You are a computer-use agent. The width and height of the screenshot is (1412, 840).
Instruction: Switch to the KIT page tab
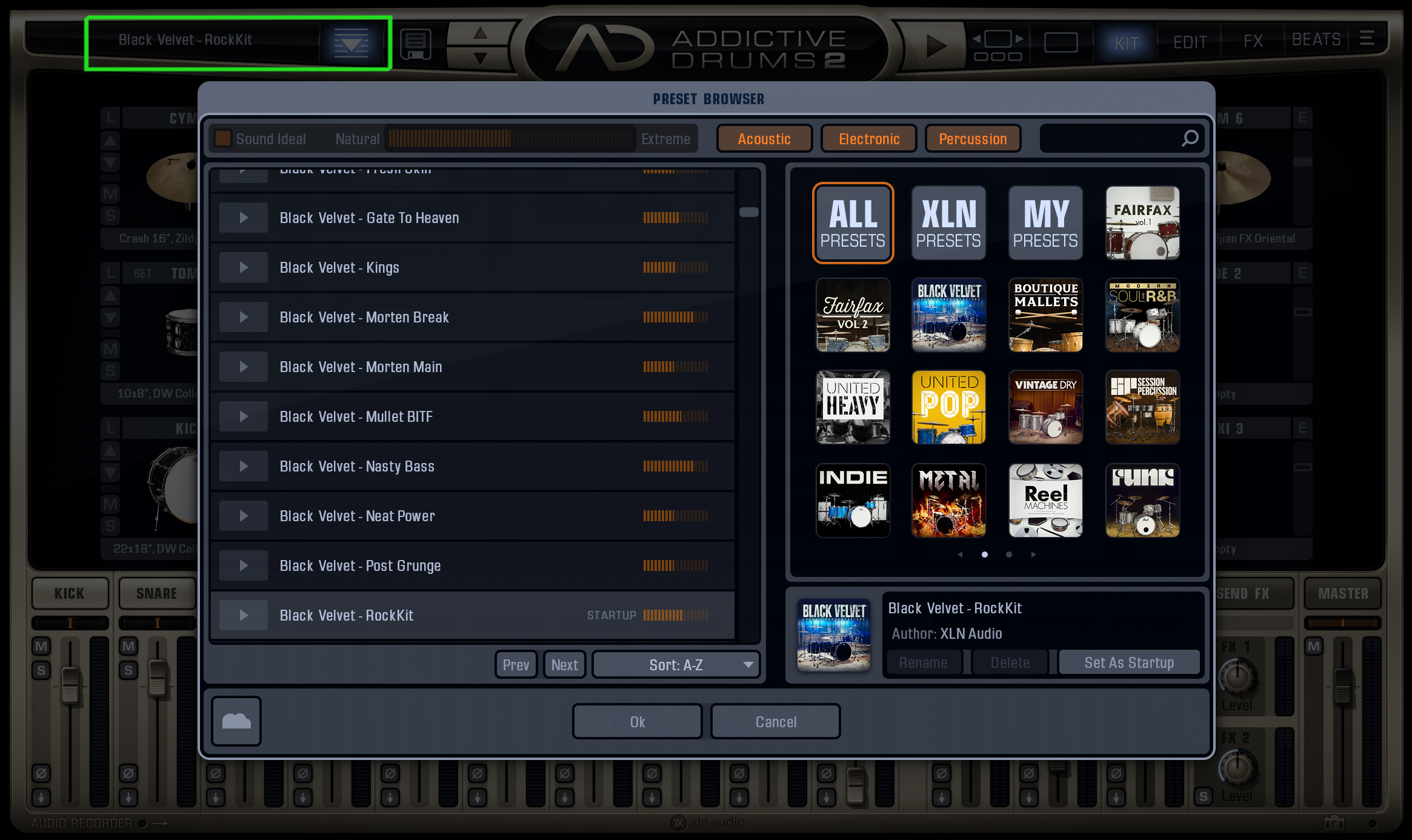pos(1126,43)
